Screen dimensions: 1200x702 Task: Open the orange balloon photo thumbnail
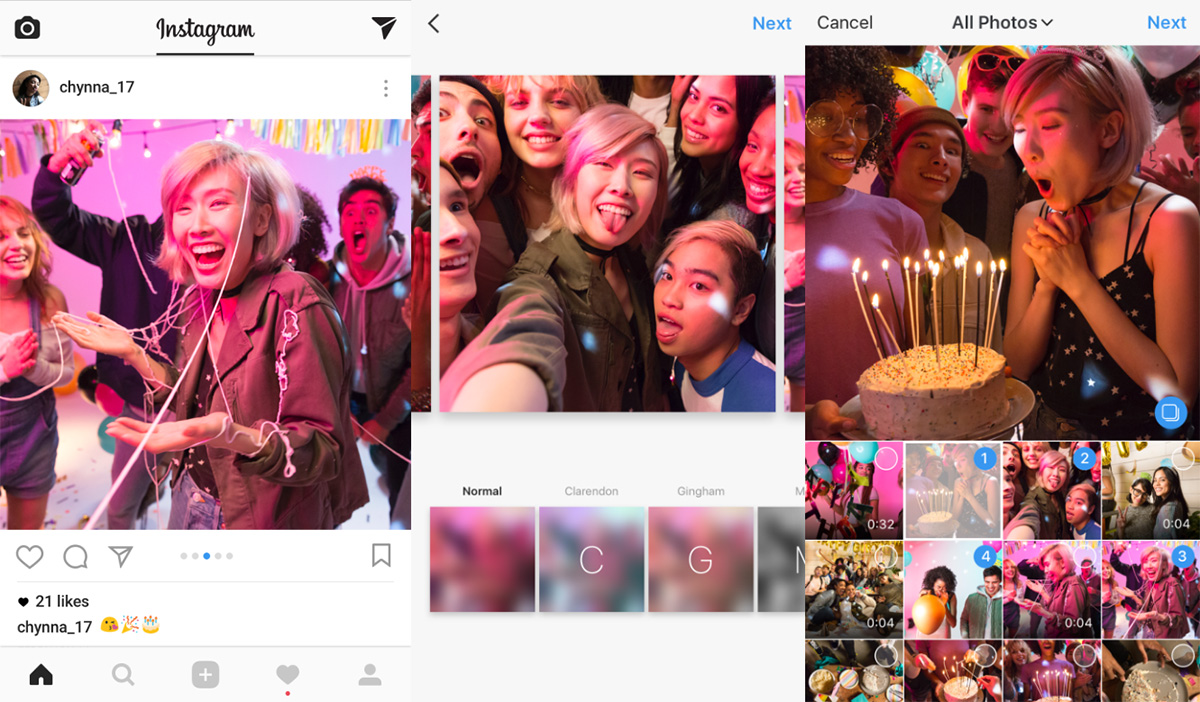click(952, 589)
